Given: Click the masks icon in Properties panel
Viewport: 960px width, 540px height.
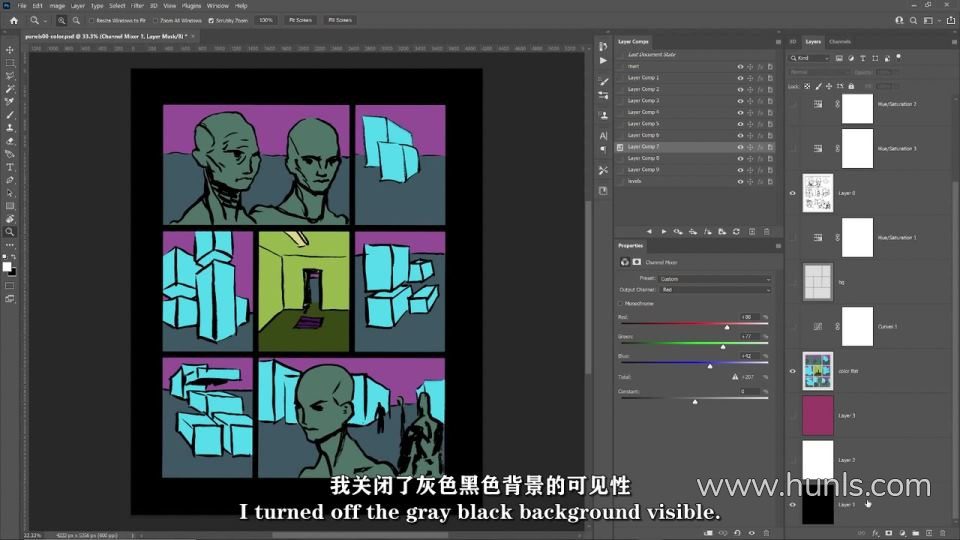Looking at the screenshot, I should point(637,262).
